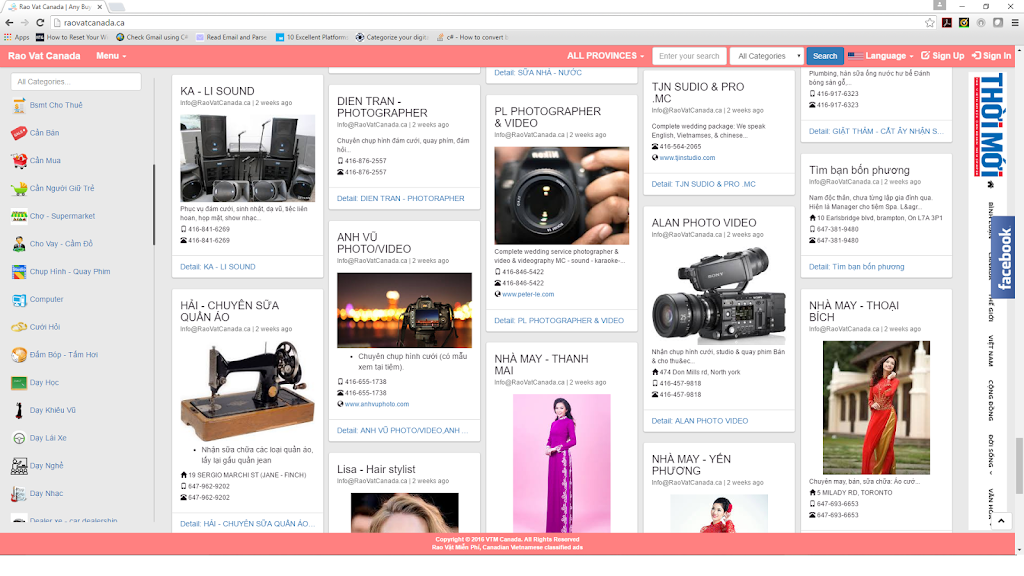Open '10 Excellent Platforms' bookmark
Screen dimensions: 1024x576
[312, 37]
